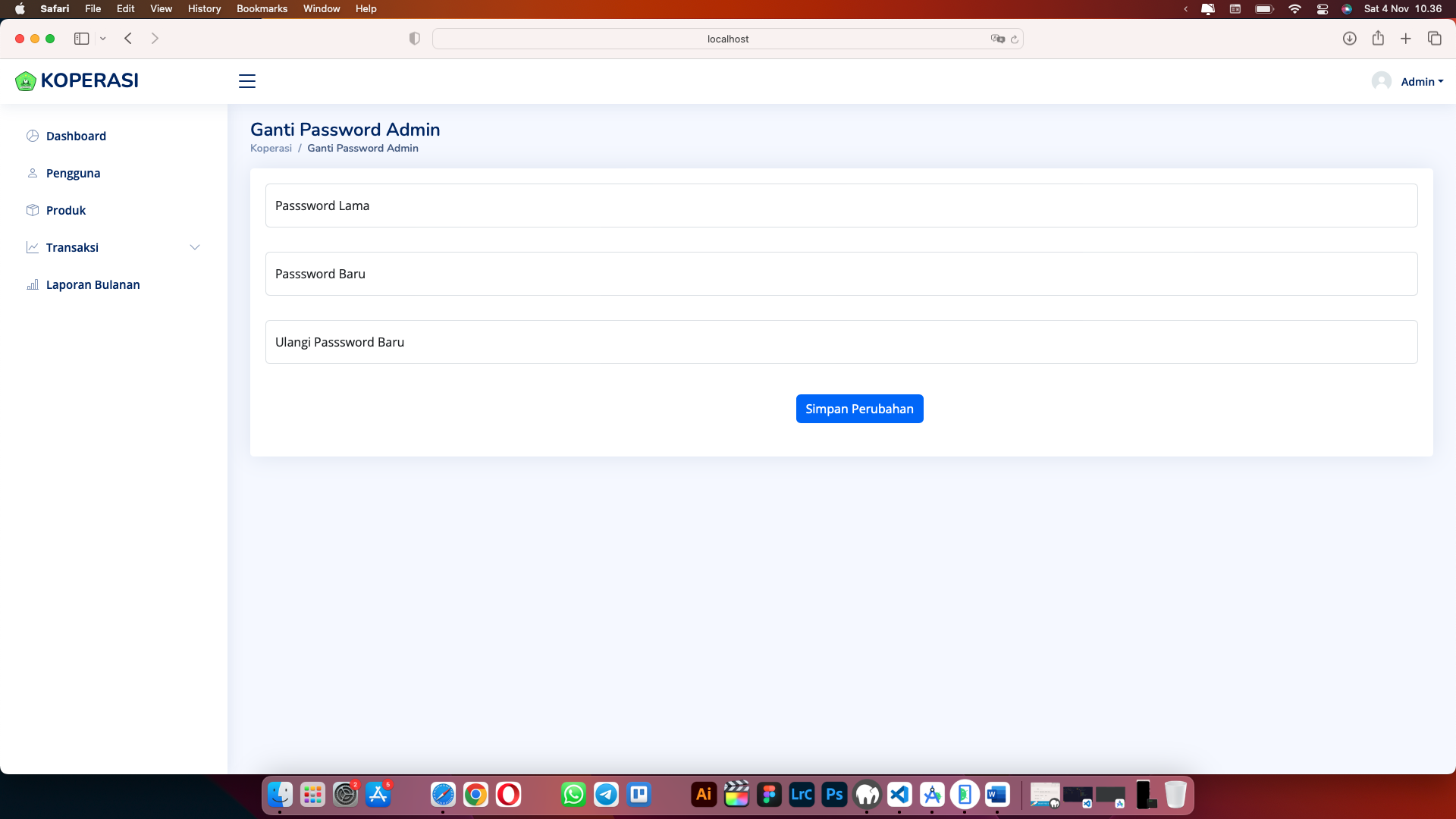The width and height of the screenshot is (1456, 819).
Task: Click the Koperasi logo
Action: pos(77,80)
